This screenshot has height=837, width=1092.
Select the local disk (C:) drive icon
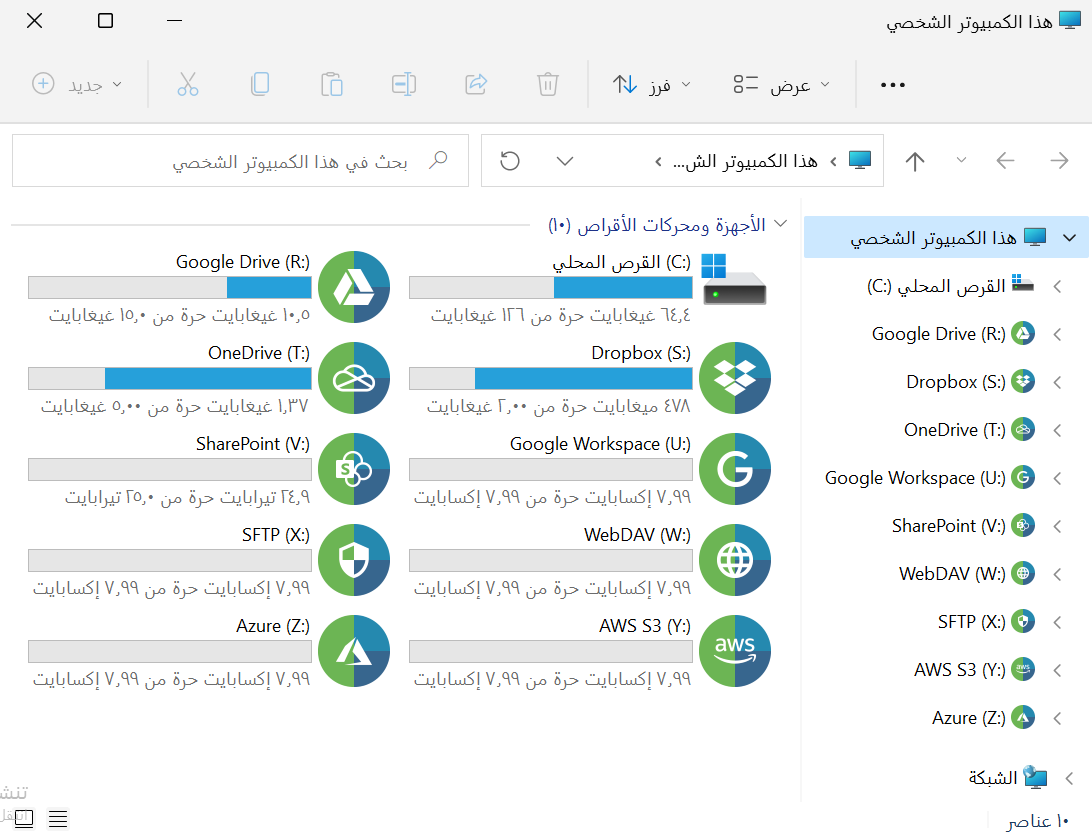click(734, 280)
